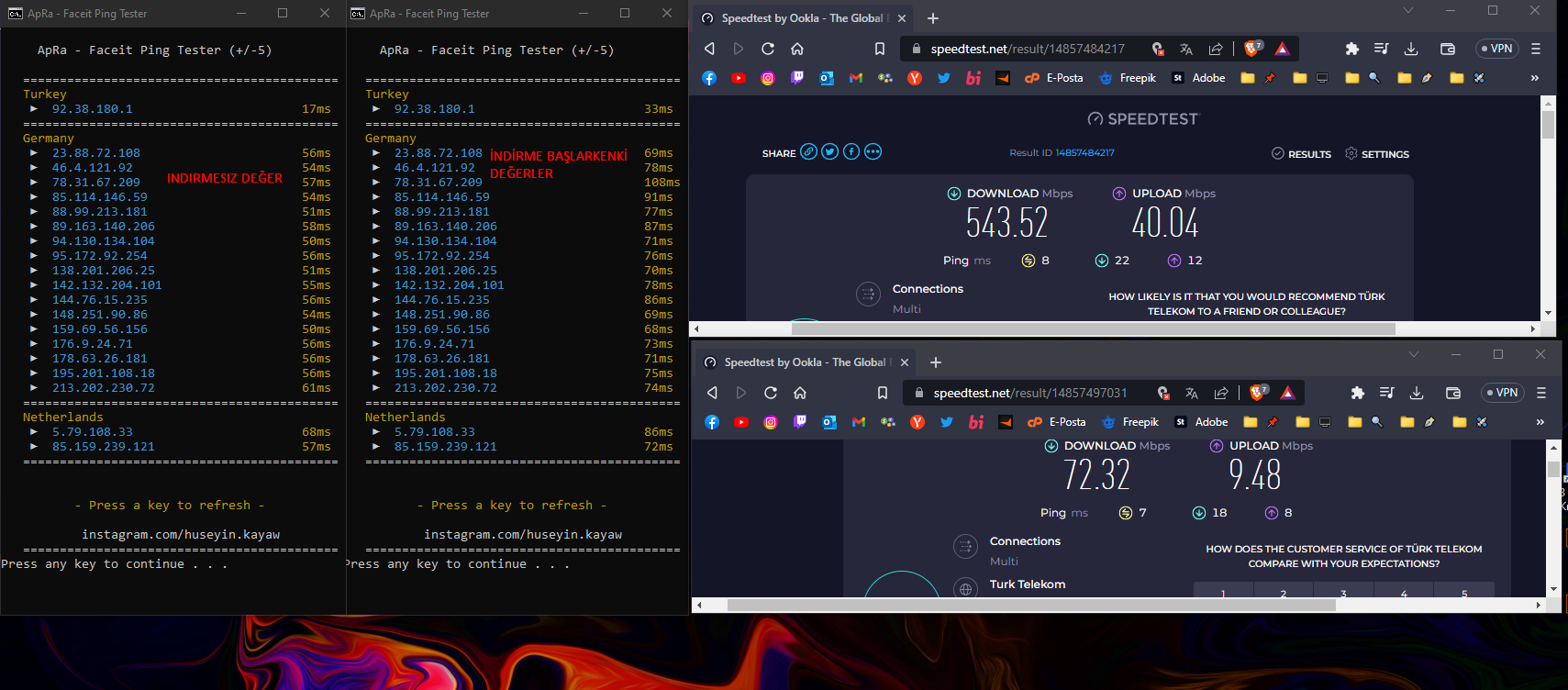Image resolution: width=1568 pixels, height=690 pixels.
Task: Open Instagram bookmark in upper browser
Action: (x=768, y=78)
